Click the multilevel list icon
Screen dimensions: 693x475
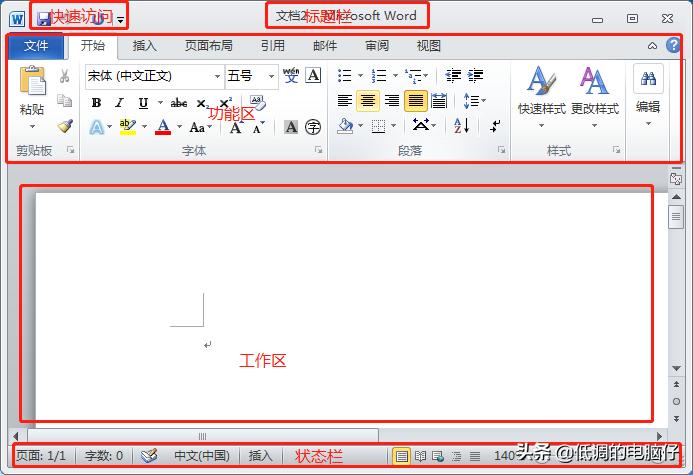point(413,76)
